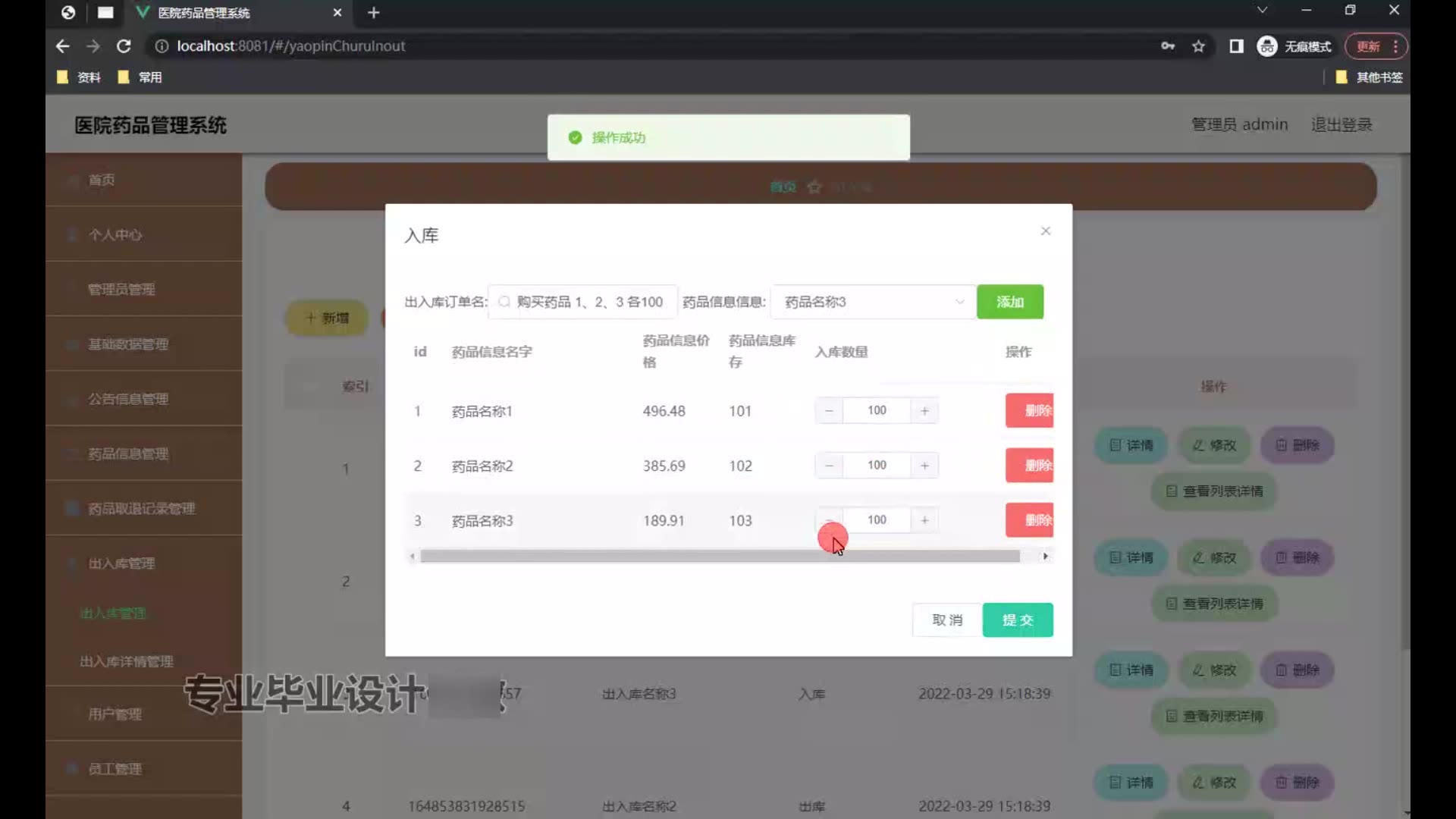Open the browser tab search chevron
The width and height of the screenshot is (1456, 819).
pos(1262,11)
